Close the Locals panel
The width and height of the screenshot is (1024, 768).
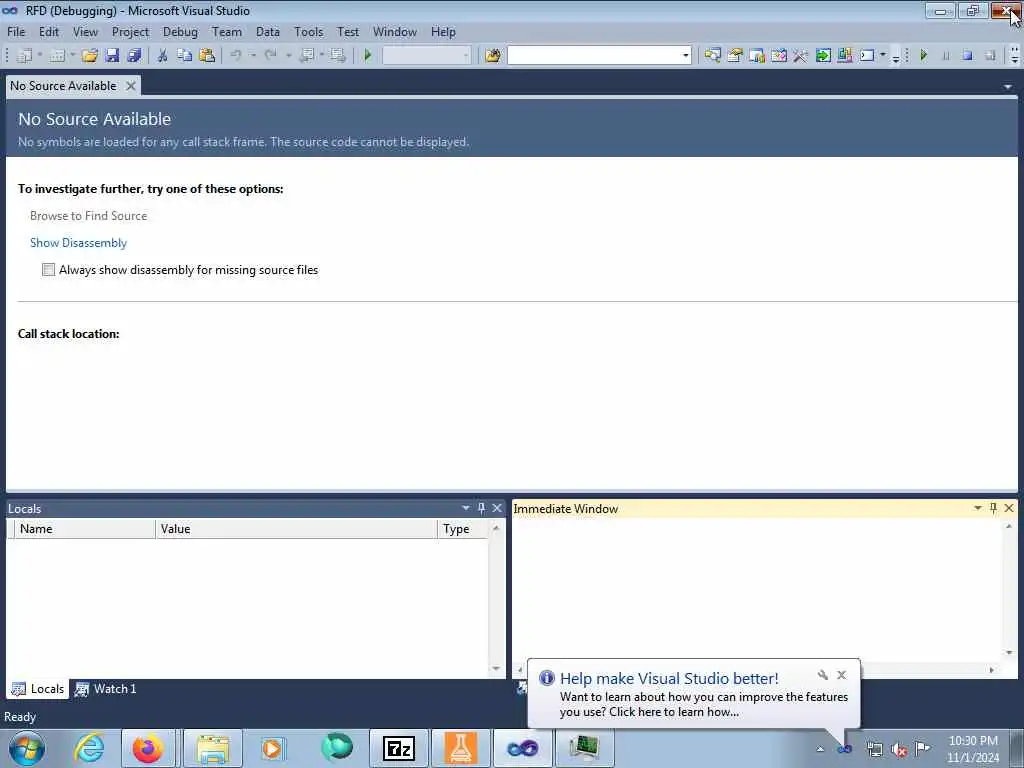497,508
